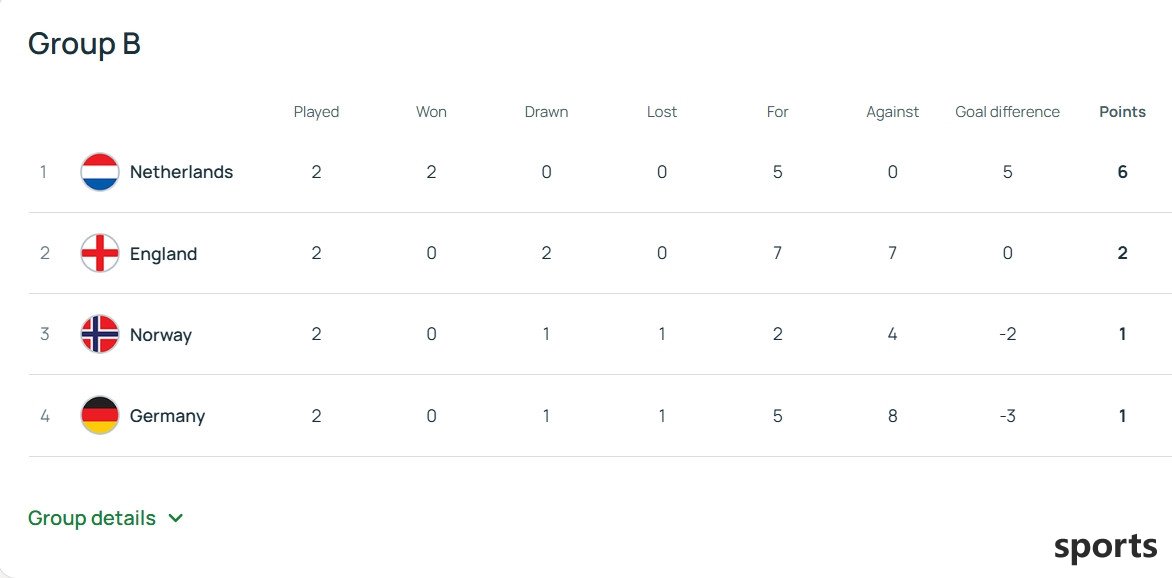Viewport: 1172px width, 578px height.
Task: Expand the Group details chevron
Action: pos(176,518)
